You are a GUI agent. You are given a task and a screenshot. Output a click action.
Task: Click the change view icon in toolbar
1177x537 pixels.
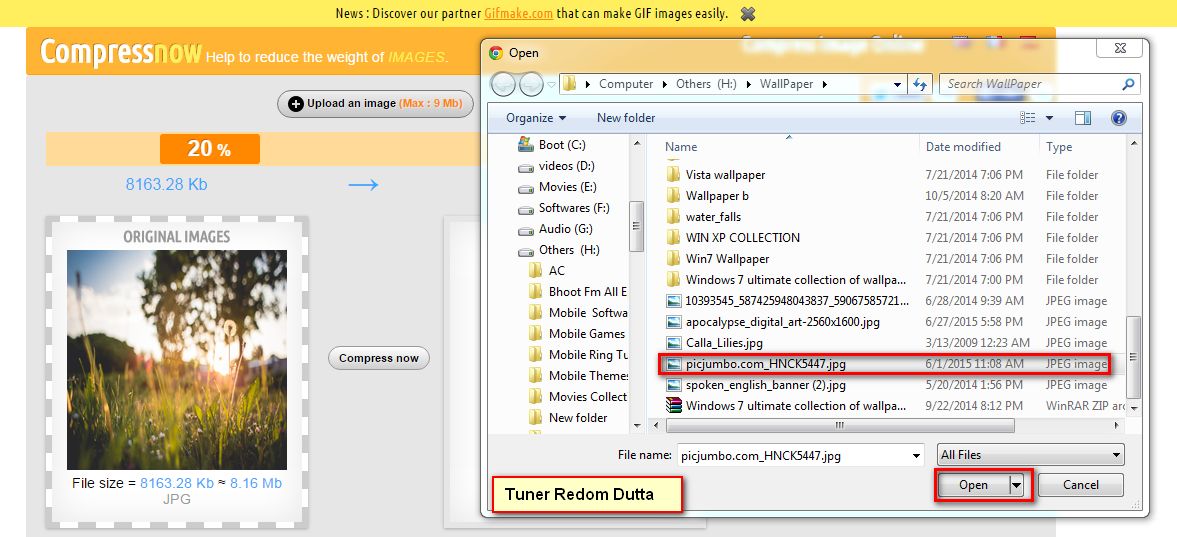pos(1028,118)
